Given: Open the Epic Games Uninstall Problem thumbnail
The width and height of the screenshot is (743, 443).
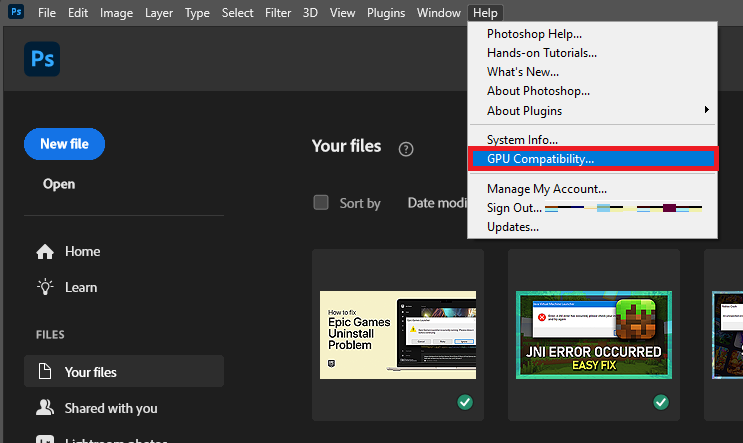Looking at the screenshot, I should pyautogui.click(x=398, y=335).
